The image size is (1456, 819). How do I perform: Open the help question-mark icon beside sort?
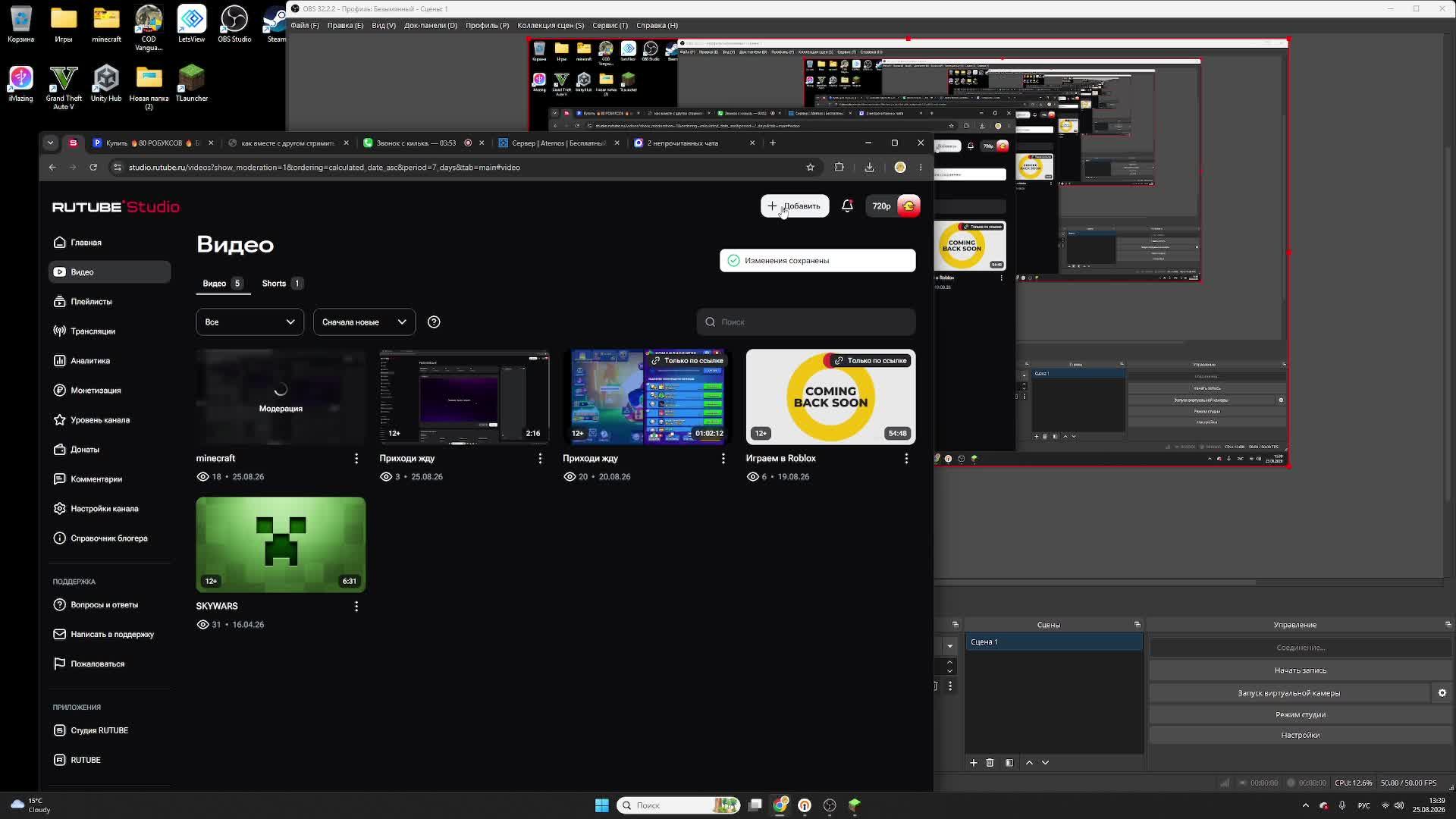[434, 322]
